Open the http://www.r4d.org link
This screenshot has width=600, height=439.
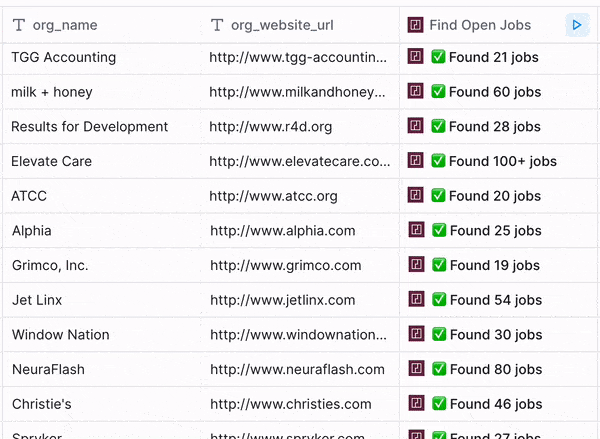271,127
